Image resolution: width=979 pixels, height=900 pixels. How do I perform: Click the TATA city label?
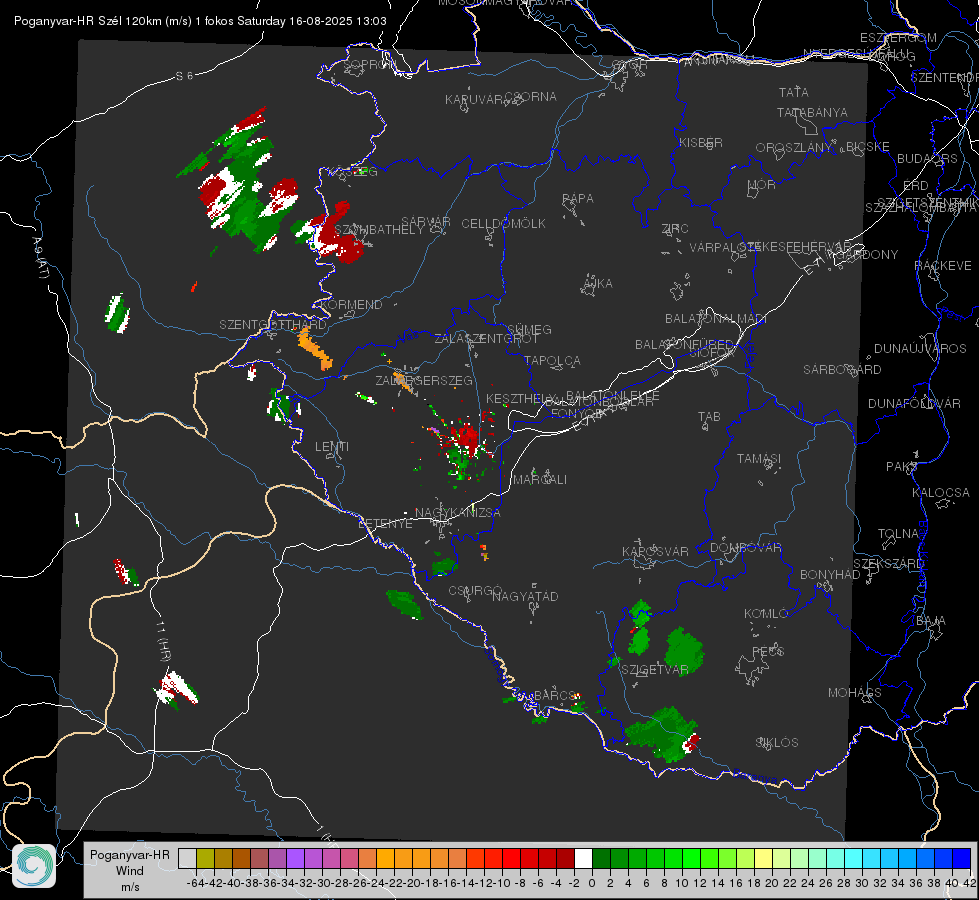point(794,92)
